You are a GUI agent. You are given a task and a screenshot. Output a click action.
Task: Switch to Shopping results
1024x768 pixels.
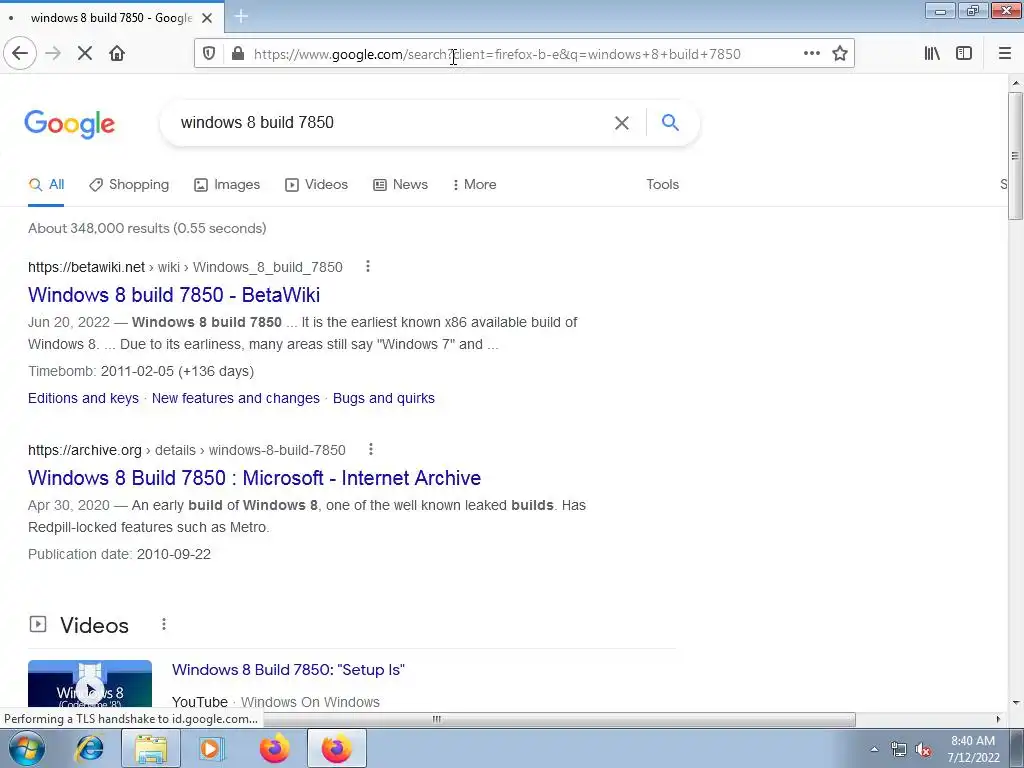click(x=129, y=185)
